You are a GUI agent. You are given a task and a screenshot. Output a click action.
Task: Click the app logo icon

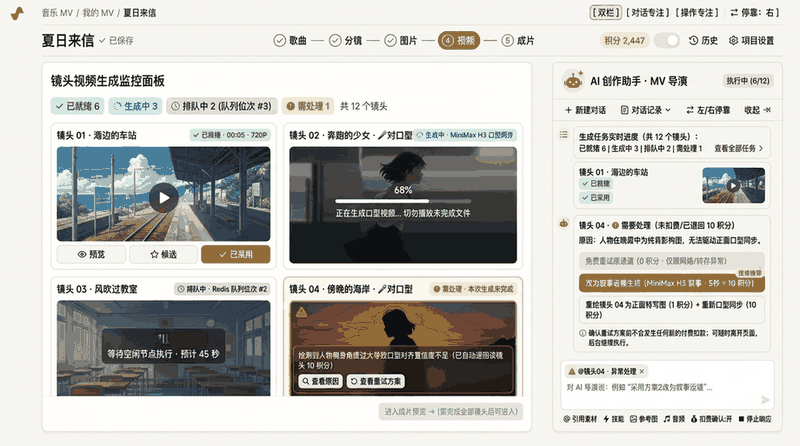point(17,13)
